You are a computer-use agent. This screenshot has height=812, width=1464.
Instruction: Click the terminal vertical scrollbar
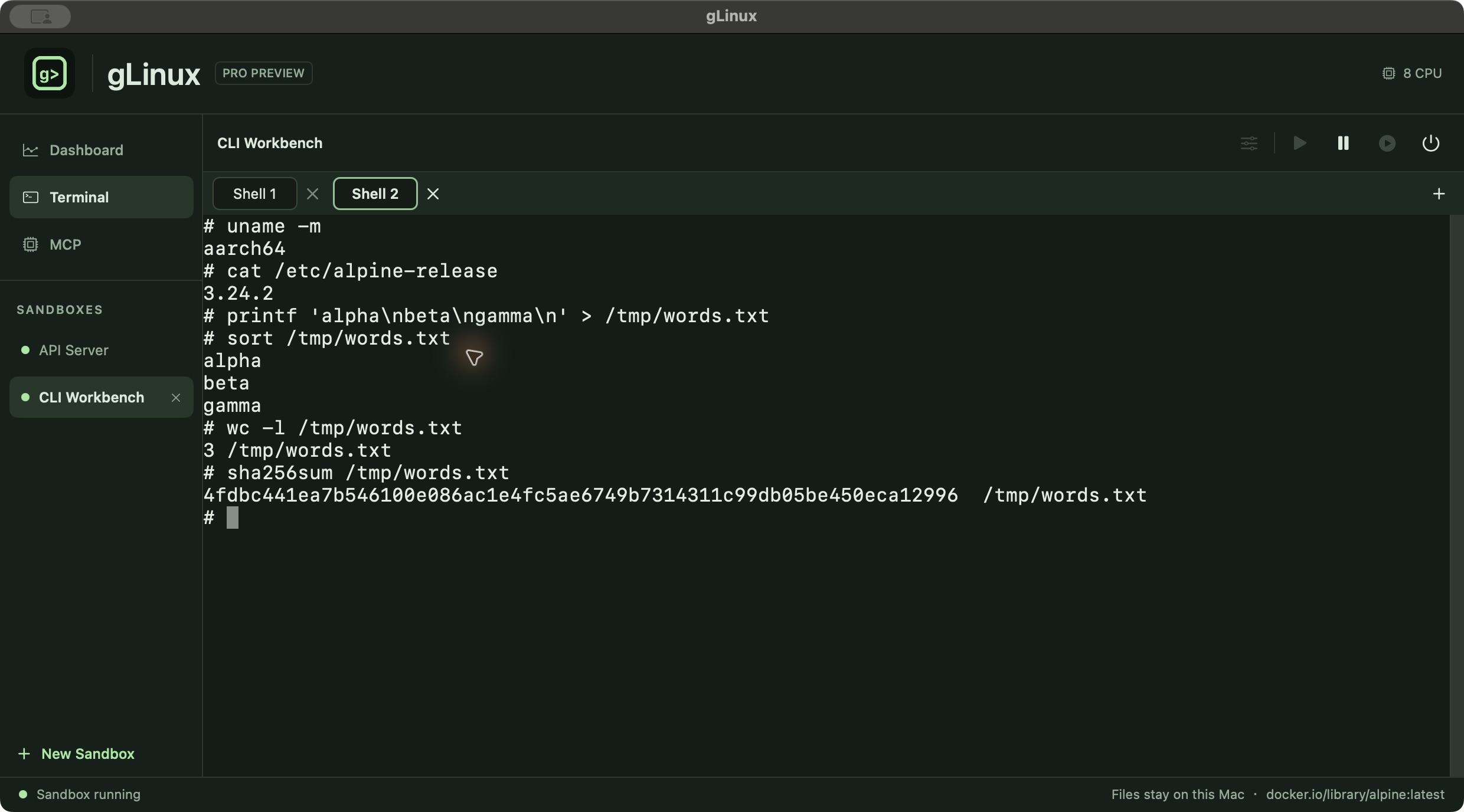pos(1456,496)
